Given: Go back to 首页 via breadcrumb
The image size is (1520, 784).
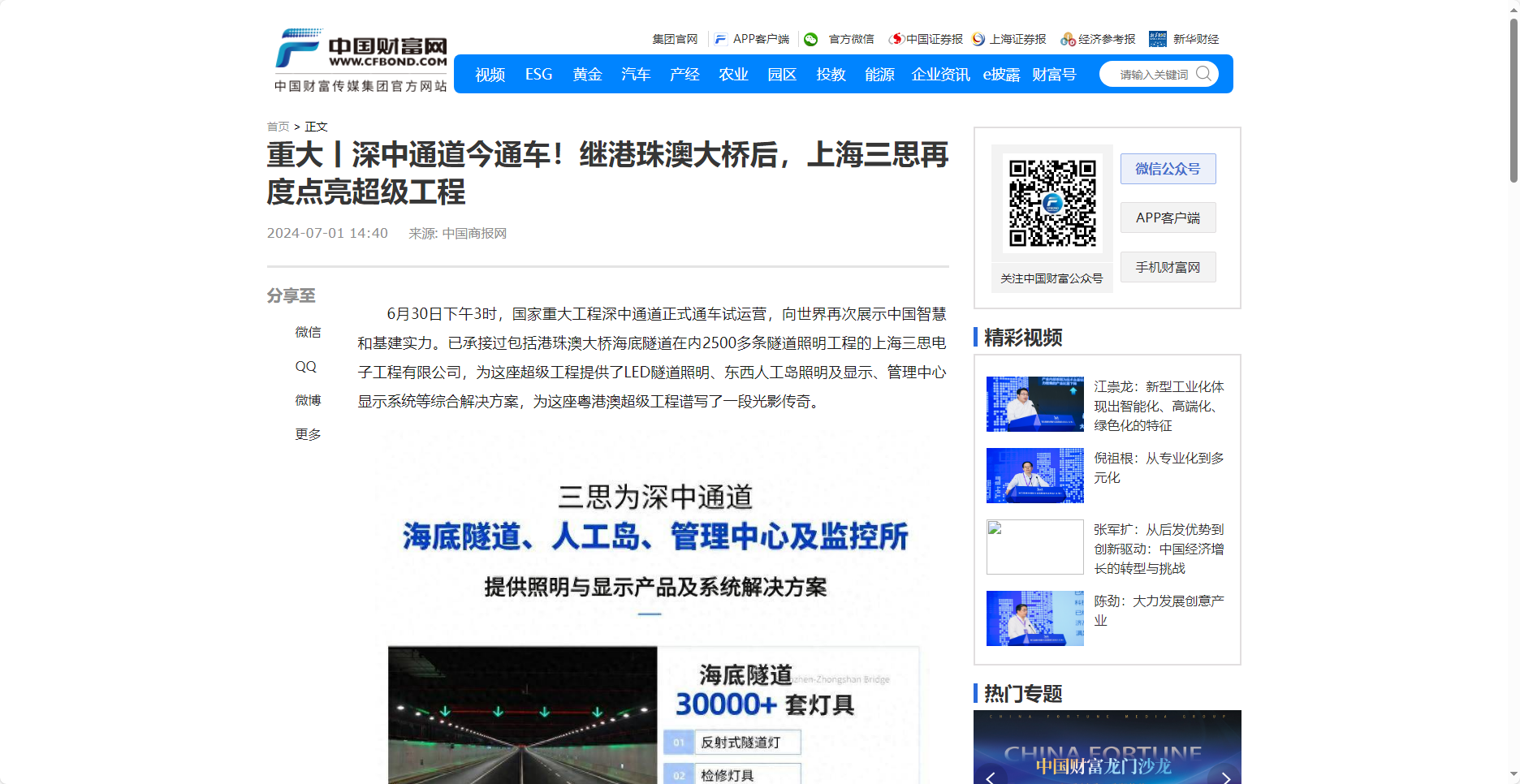Looking at the screenshot, I should pyautogui.click(x=279, y=127).
